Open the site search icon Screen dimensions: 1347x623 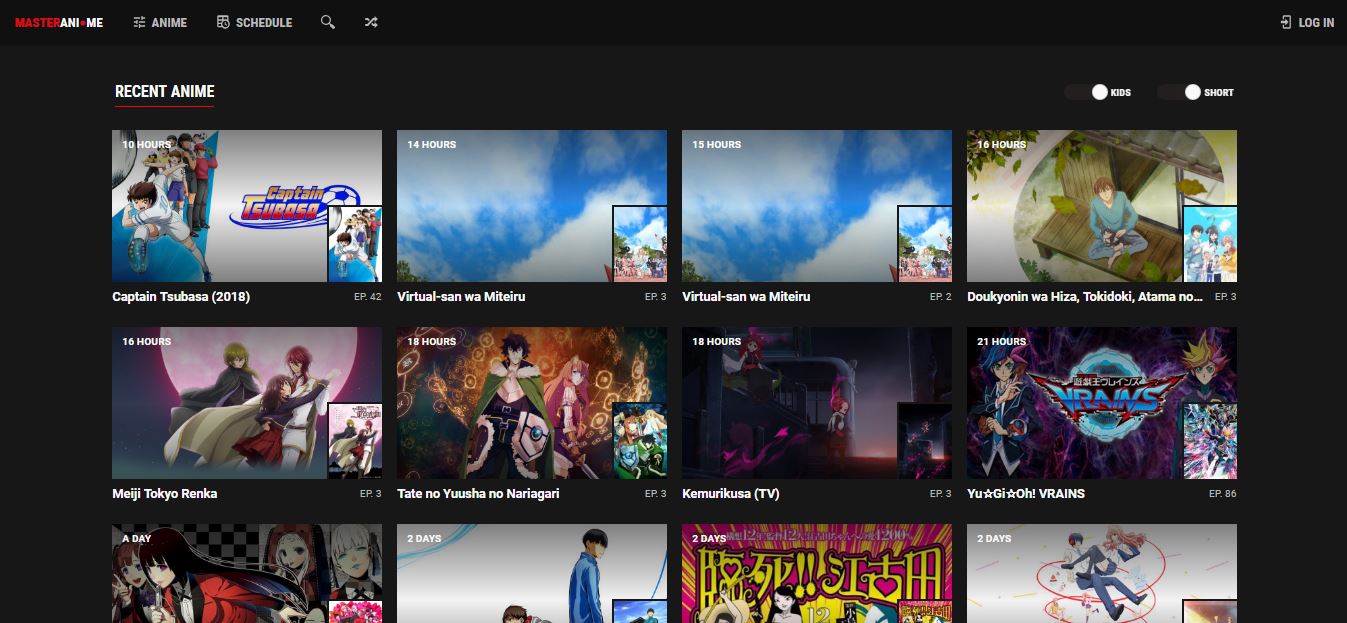pyautogui.click(x=328, y=22)
